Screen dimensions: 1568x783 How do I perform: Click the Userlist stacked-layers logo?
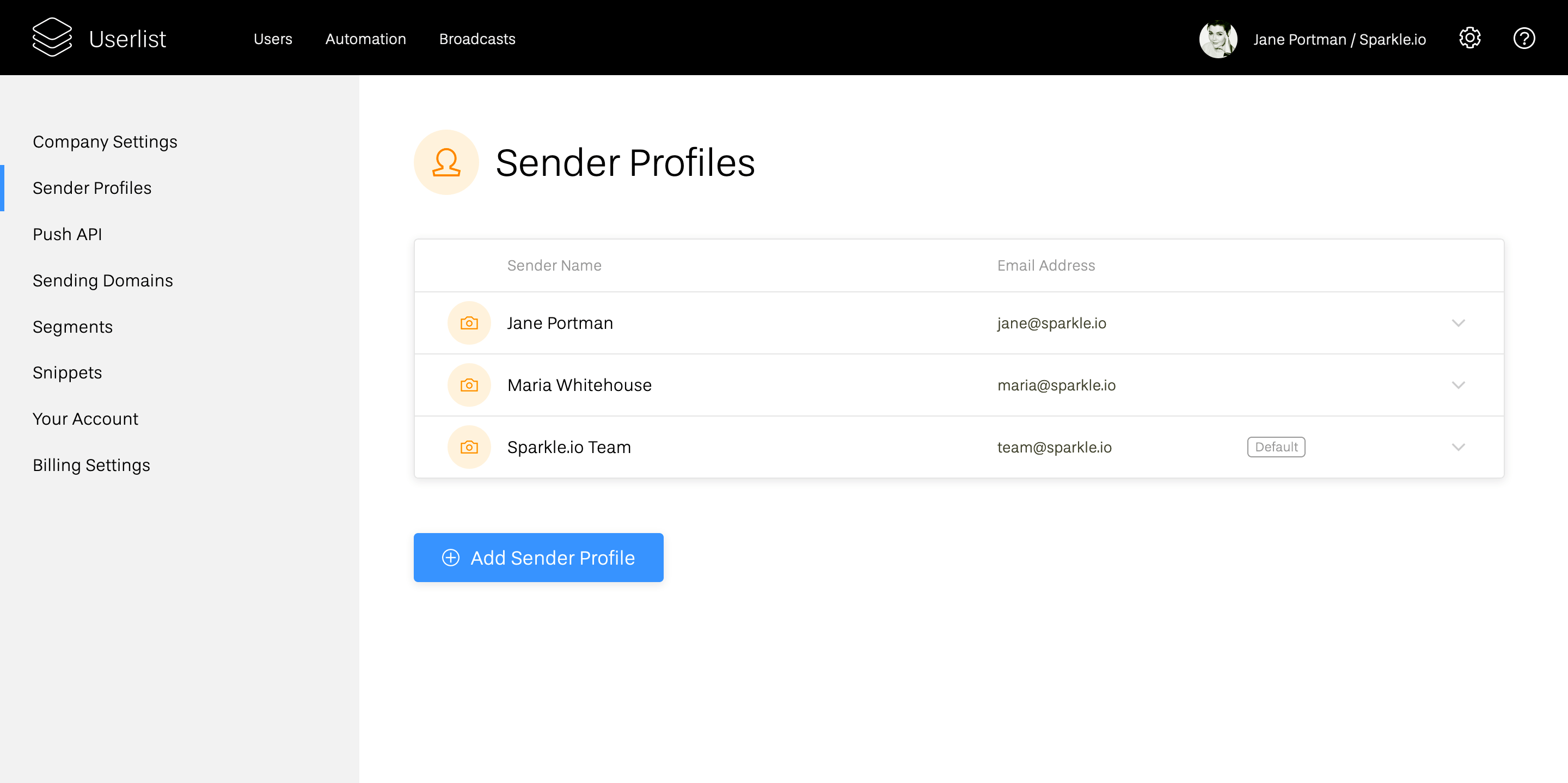point(52,38)
